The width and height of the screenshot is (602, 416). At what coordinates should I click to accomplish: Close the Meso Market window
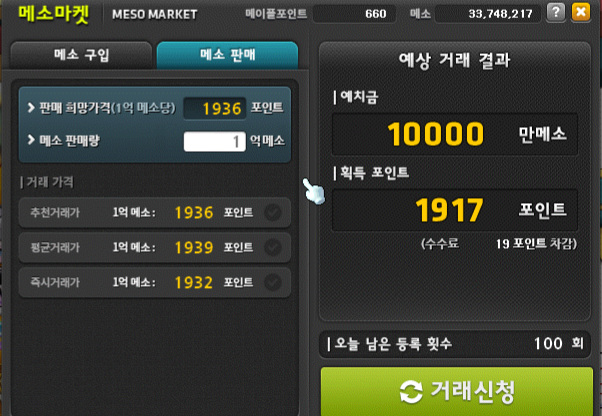(x=581, y=12)
